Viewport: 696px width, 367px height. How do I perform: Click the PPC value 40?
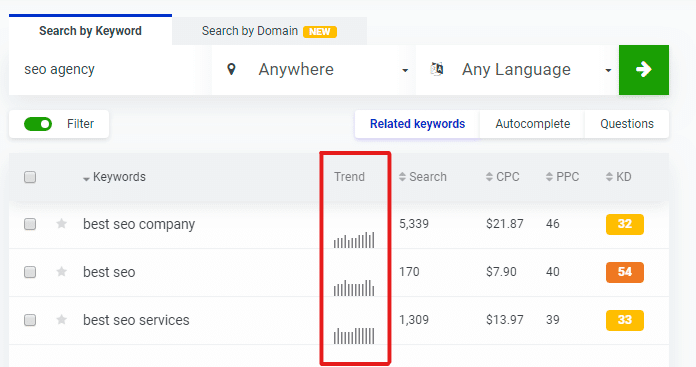click(553, 272)
